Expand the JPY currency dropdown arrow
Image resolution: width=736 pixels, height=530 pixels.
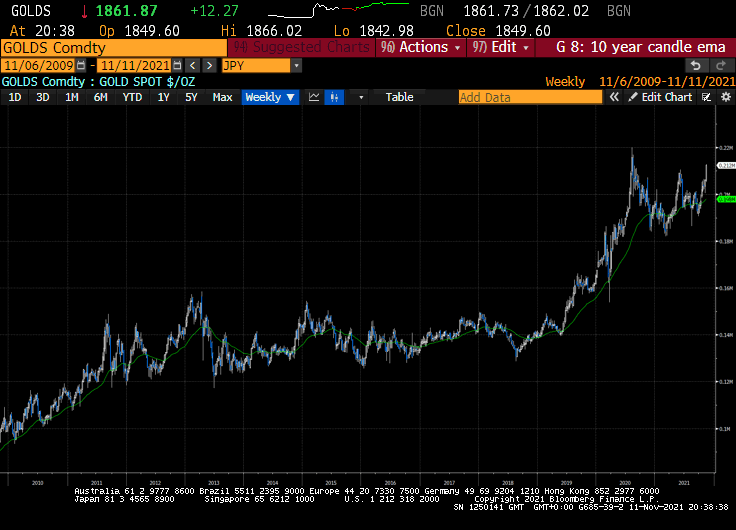(x=296, y=66)
